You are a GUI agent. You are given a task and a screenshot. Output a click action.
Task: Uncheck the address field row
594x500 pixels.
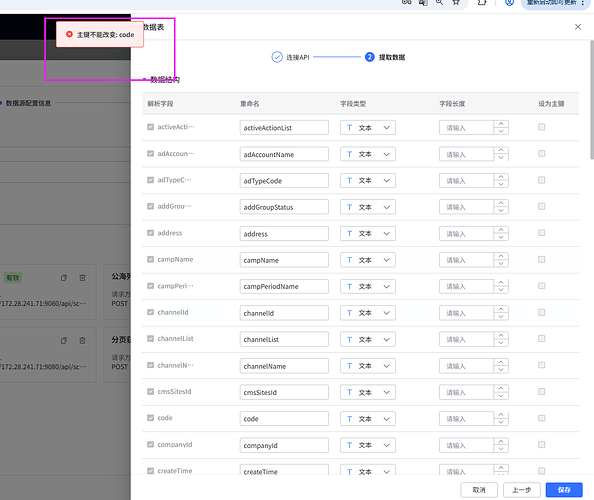[150, 233]
